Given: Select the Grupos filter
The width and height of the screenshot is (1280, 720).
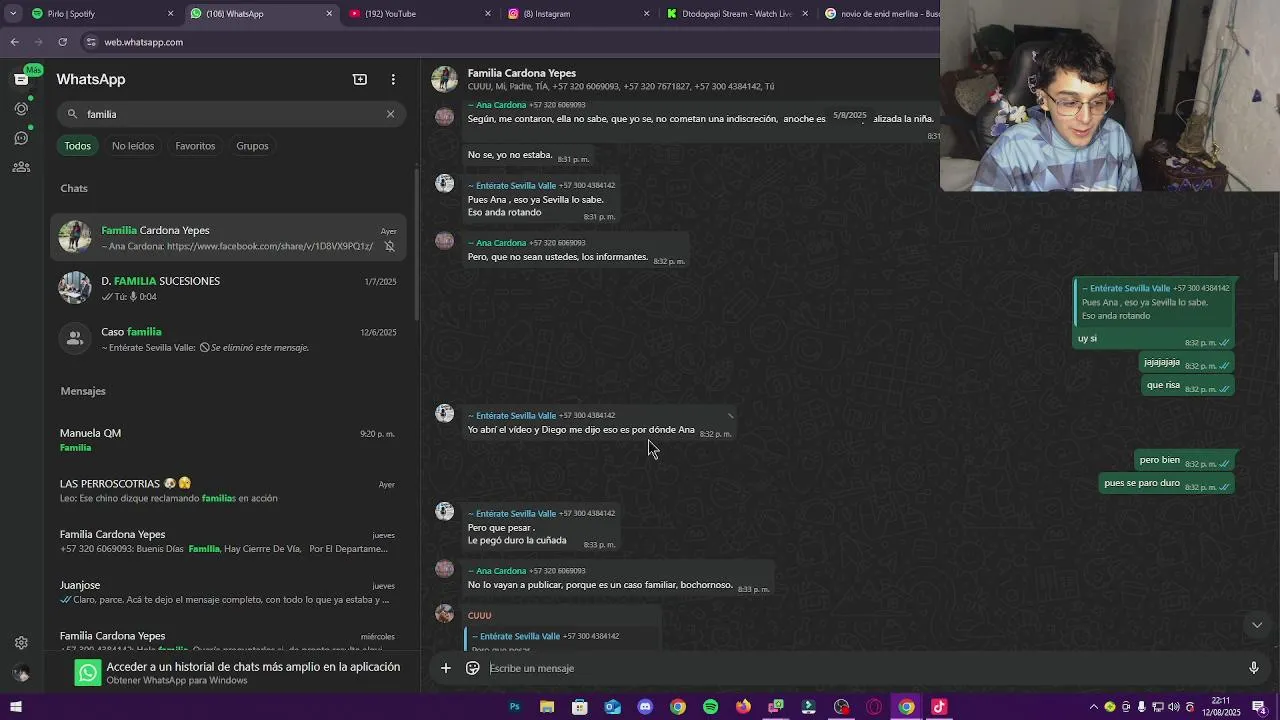Looking at the screenshot, I should pos(252,146).
